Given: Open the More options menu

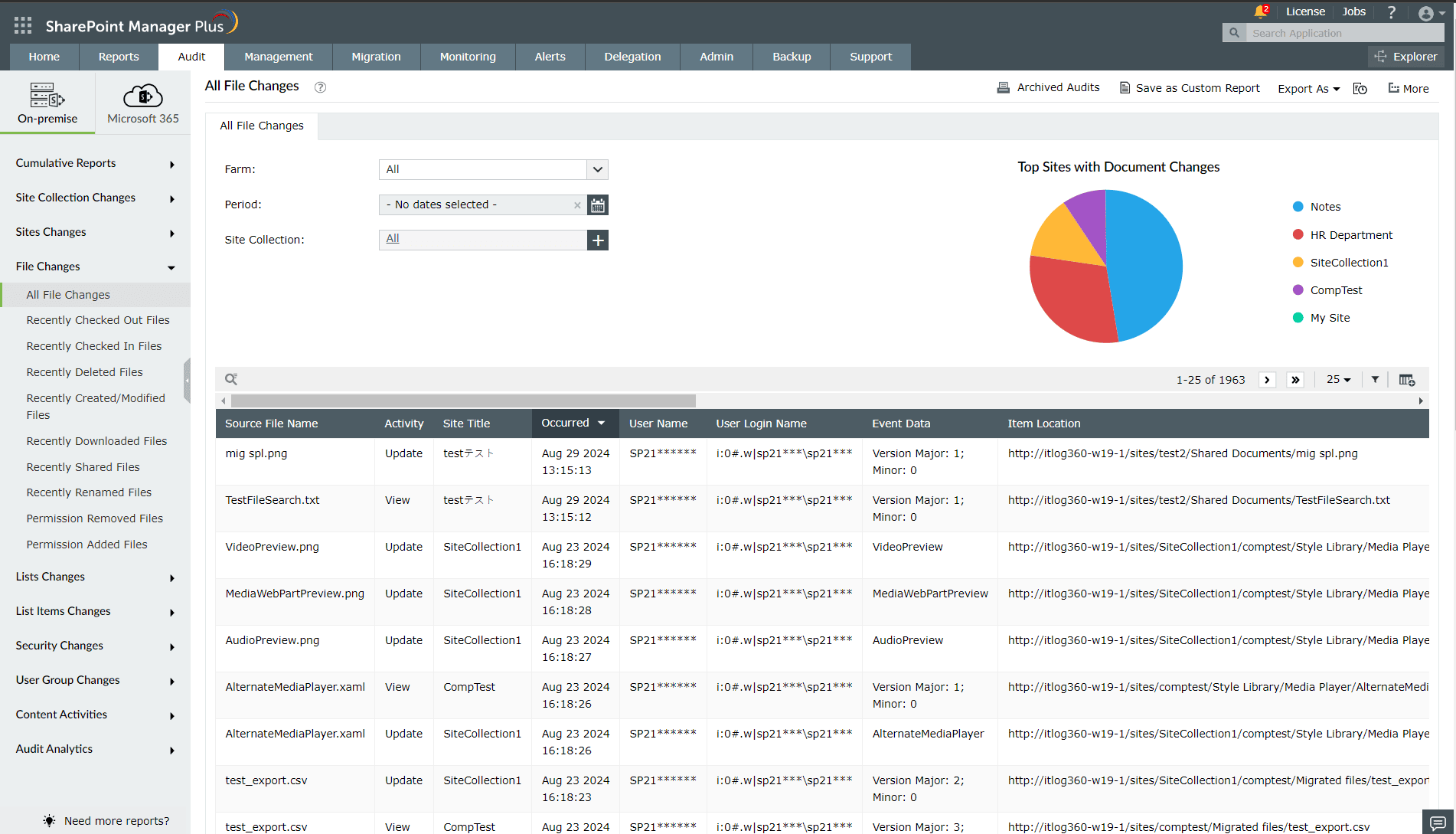Looking at the screenshot, I should point(1409,89).
